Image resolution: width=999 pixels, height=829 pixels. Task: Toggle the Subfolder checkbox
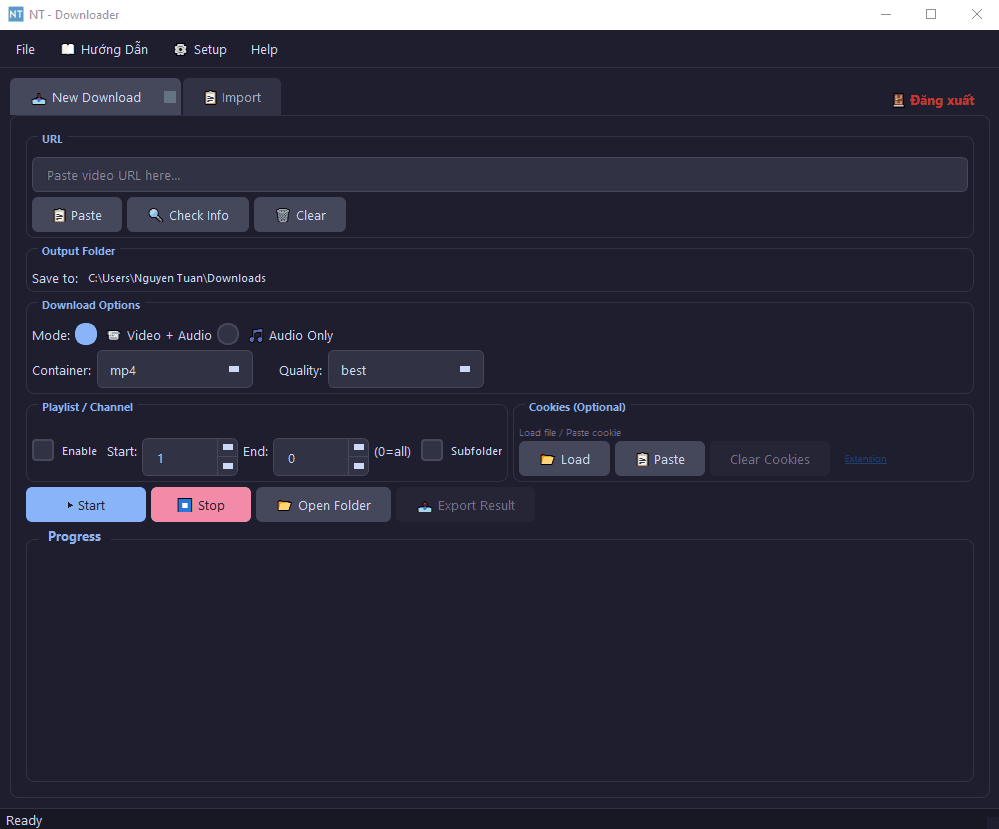click(431, 450)
